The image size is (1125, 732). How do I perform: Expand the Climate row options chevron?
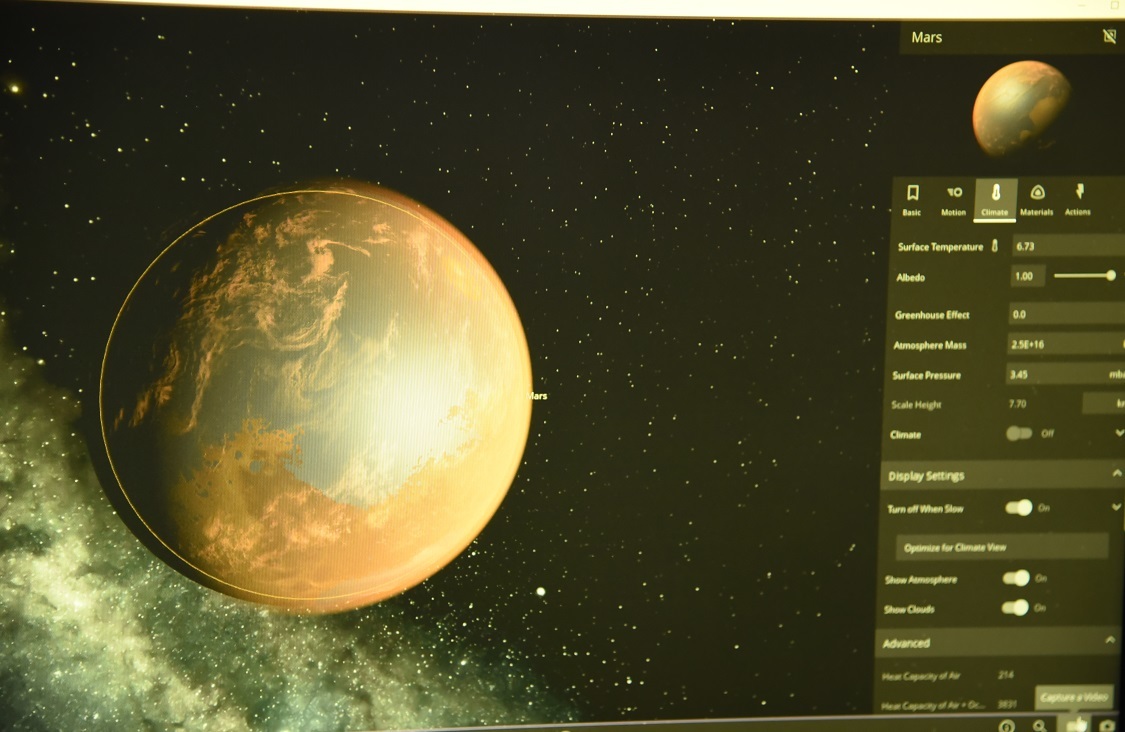[1118, 433]
